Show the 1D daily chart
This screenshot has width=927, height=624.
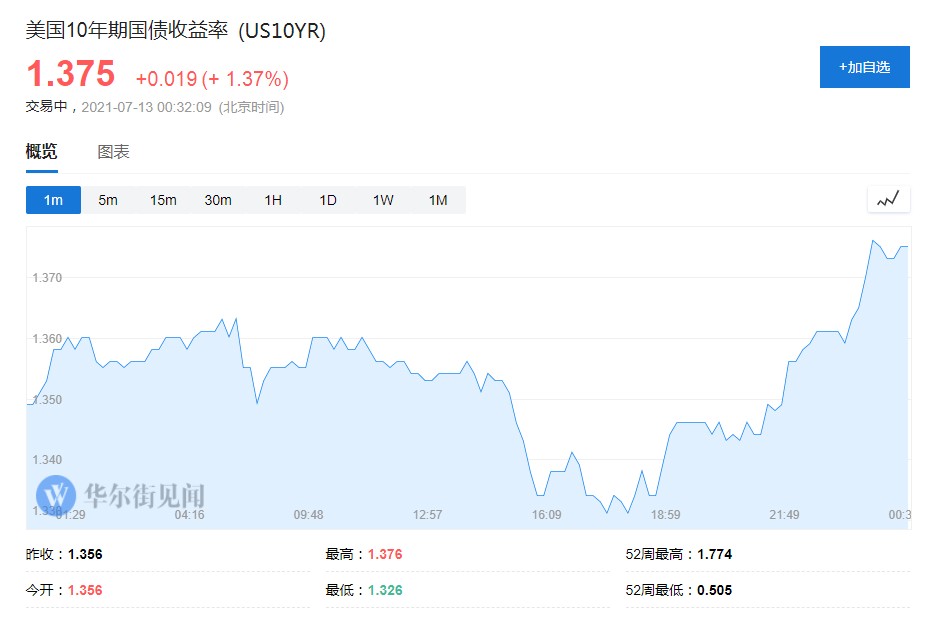pyautogui.click(x=328, y=200)
